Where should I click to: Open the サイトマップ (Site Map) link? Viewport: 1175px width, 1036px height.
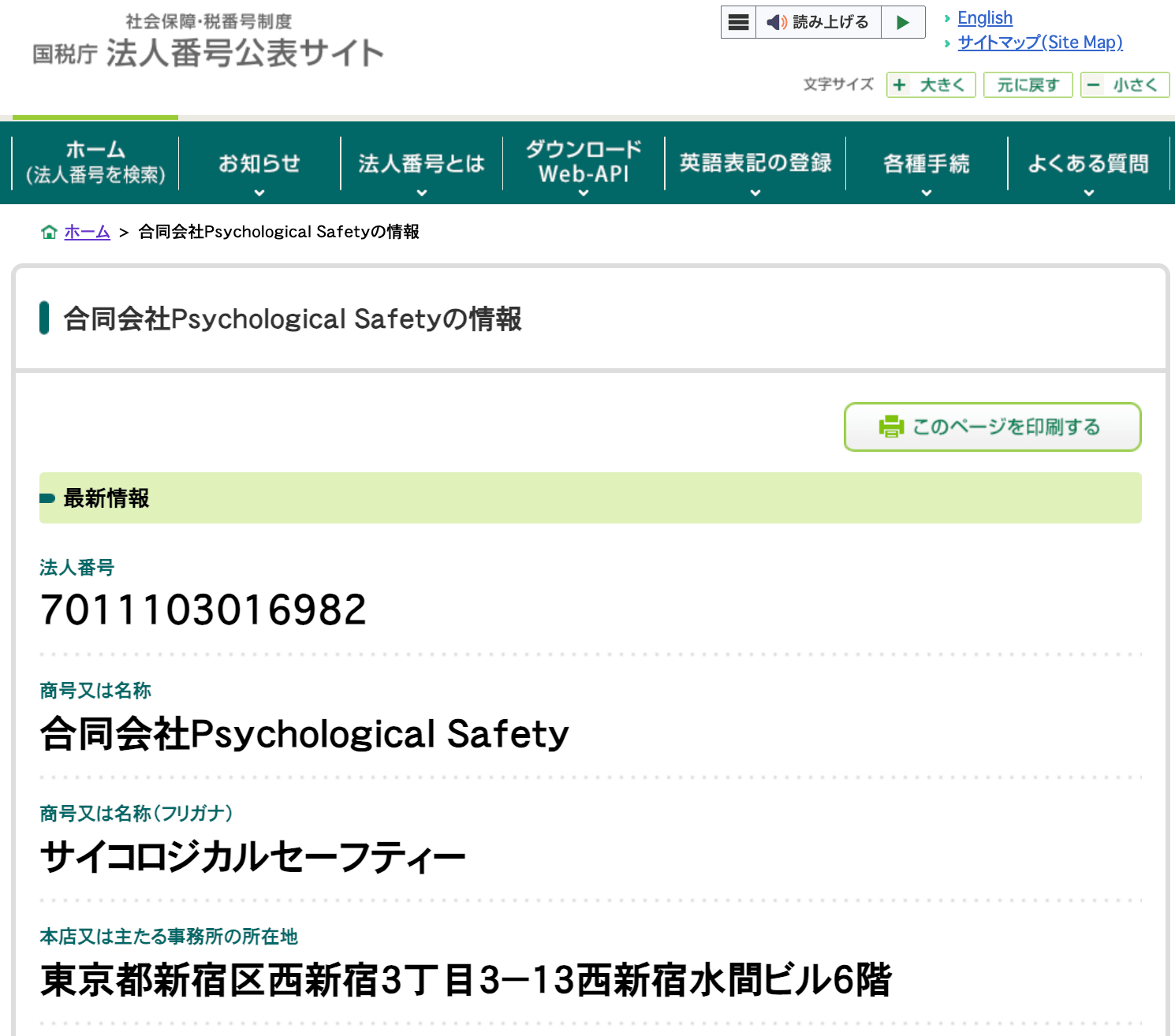1039,43
